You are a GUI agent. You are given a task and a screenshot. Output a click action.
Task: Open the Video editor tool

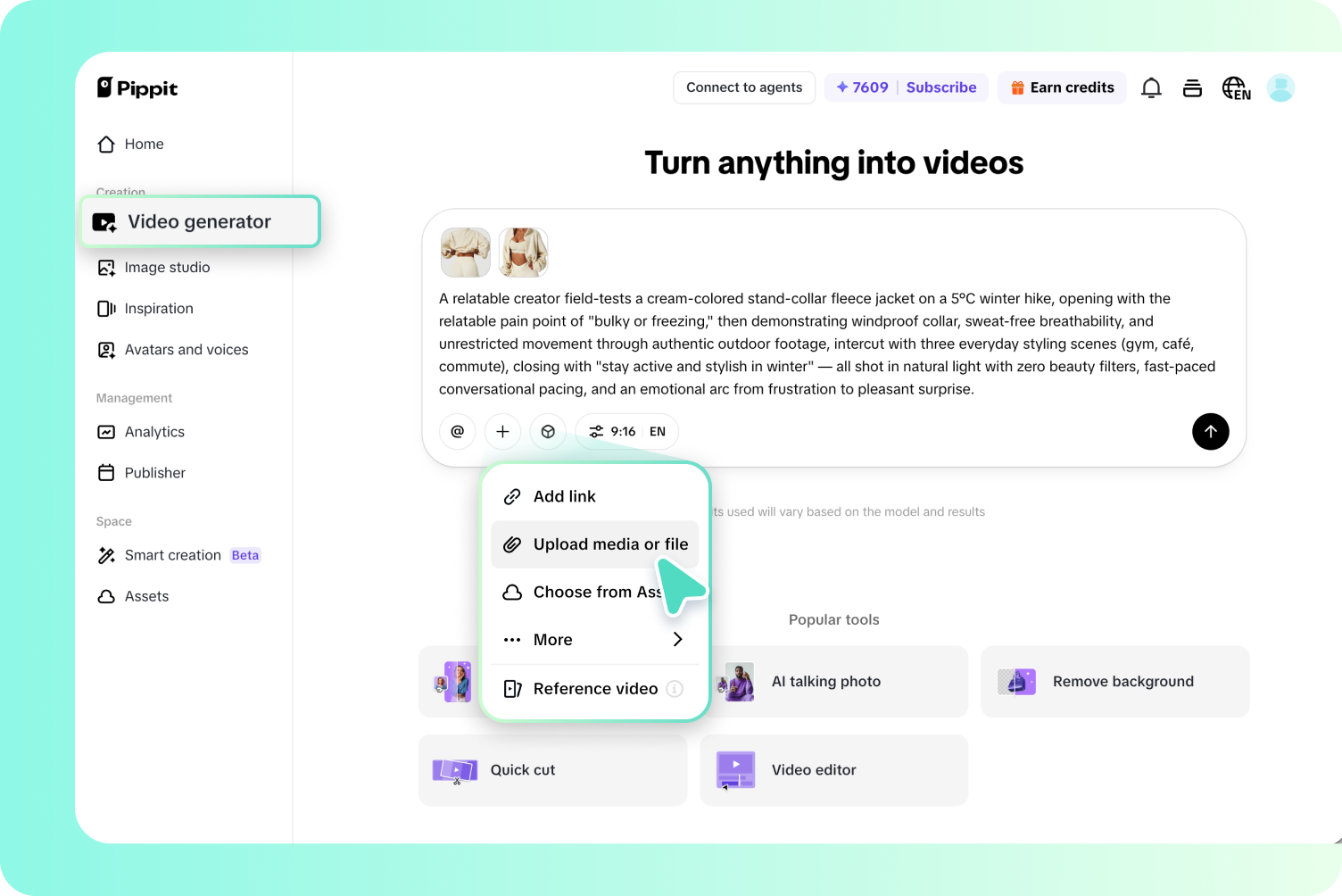tap(833, 769)
